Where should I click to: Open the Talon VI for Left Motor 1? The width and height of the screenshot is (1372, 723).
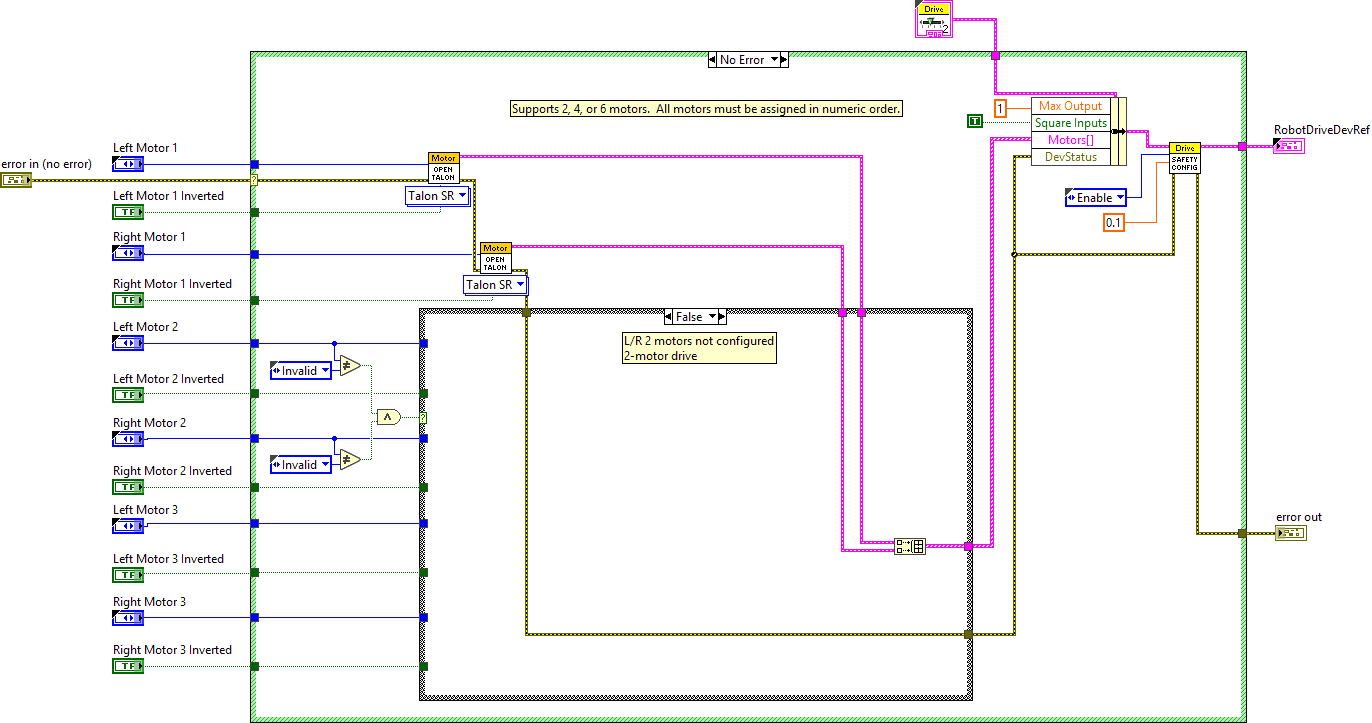coord(443,166)
